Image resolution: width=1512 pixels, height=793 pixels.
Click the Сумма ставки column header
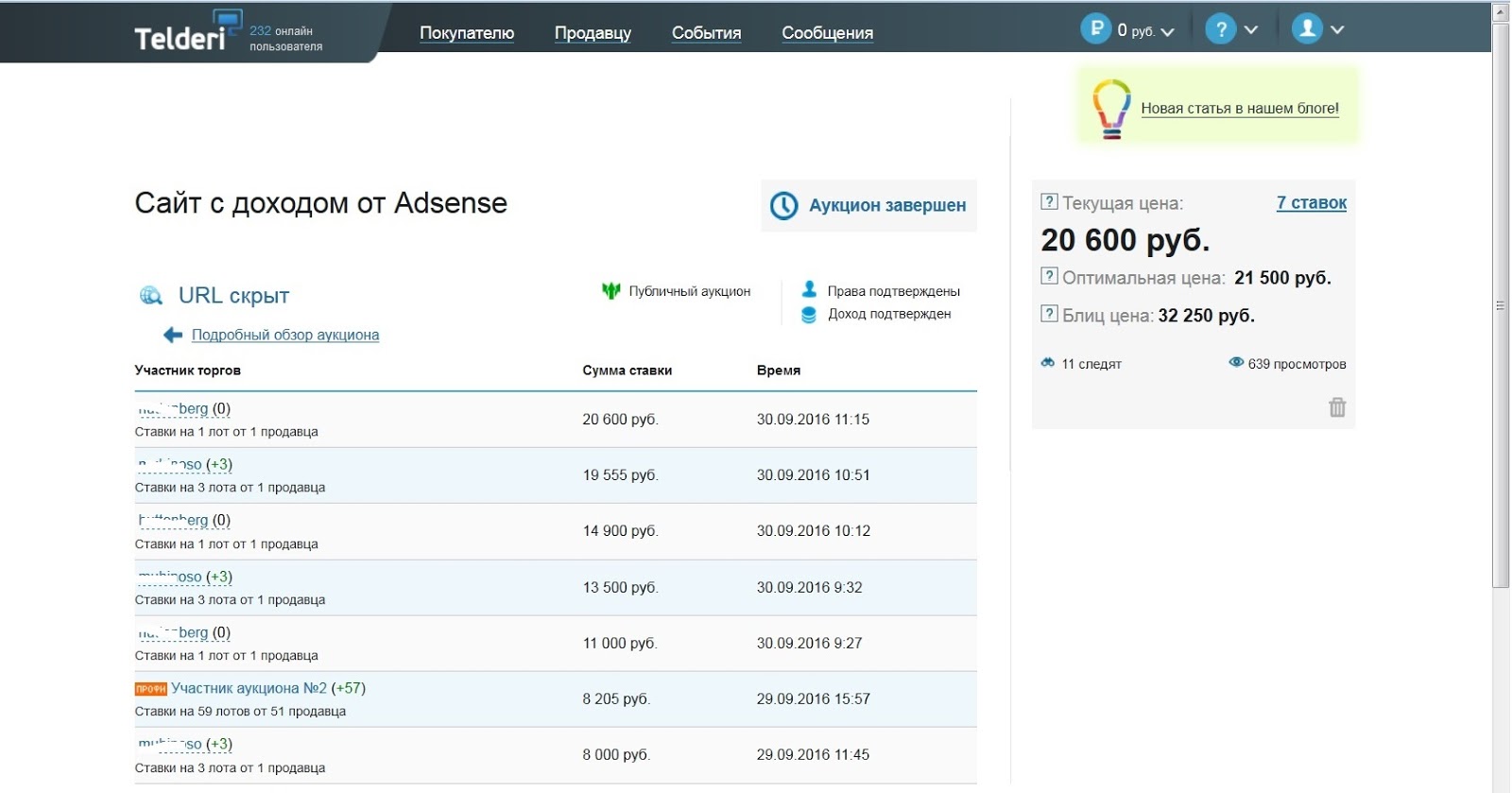pos(627,371)
